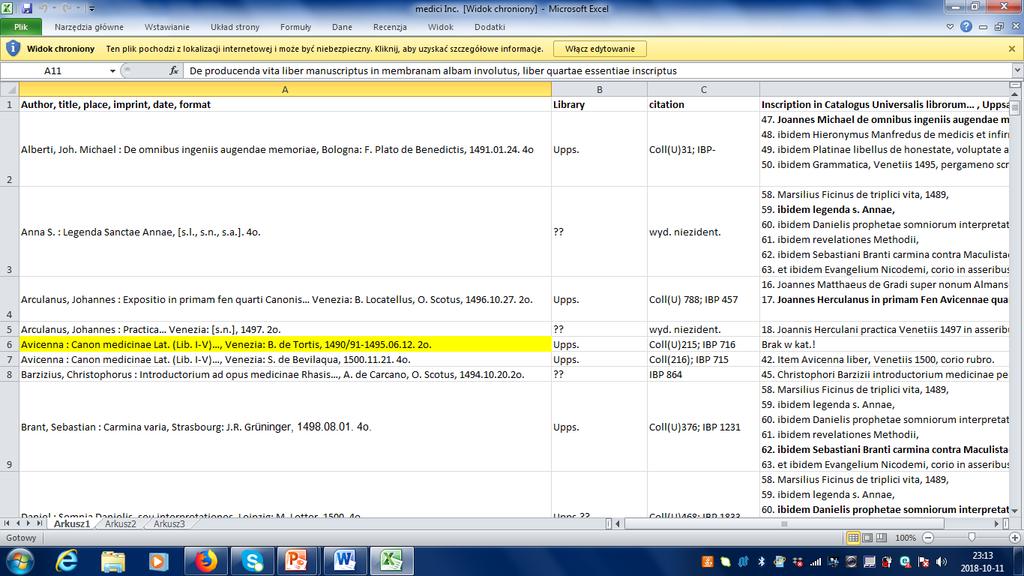
Task: Open Skype from the taskbar
Action: click(x=252, y=561)
